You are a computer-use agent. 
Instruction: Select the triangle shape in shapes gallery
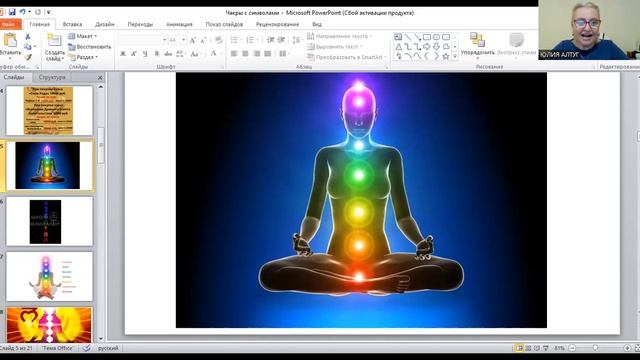(398, 47)
